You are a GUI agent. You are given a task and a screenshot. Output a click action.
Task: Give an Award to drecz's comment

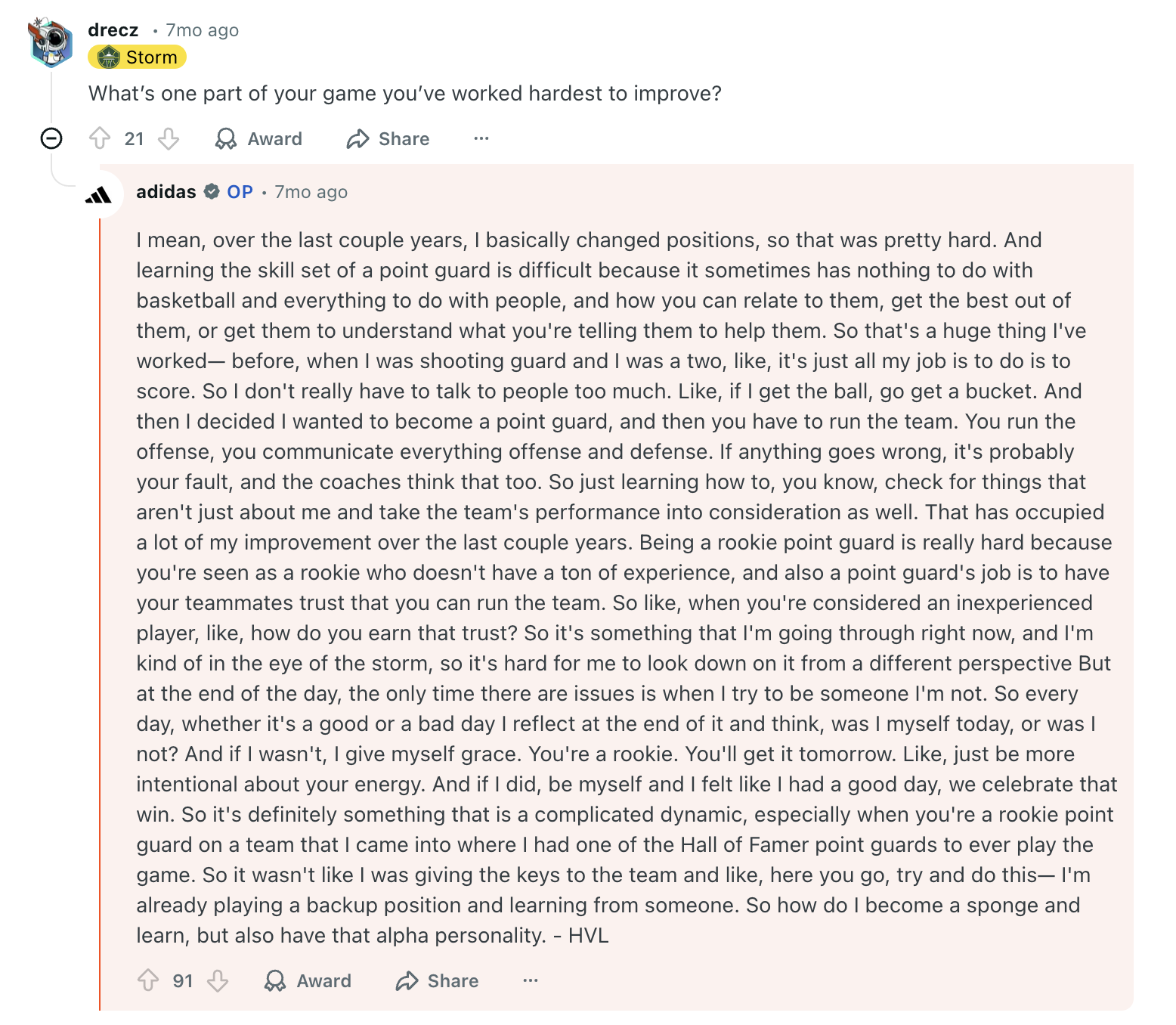pos(258,138)
